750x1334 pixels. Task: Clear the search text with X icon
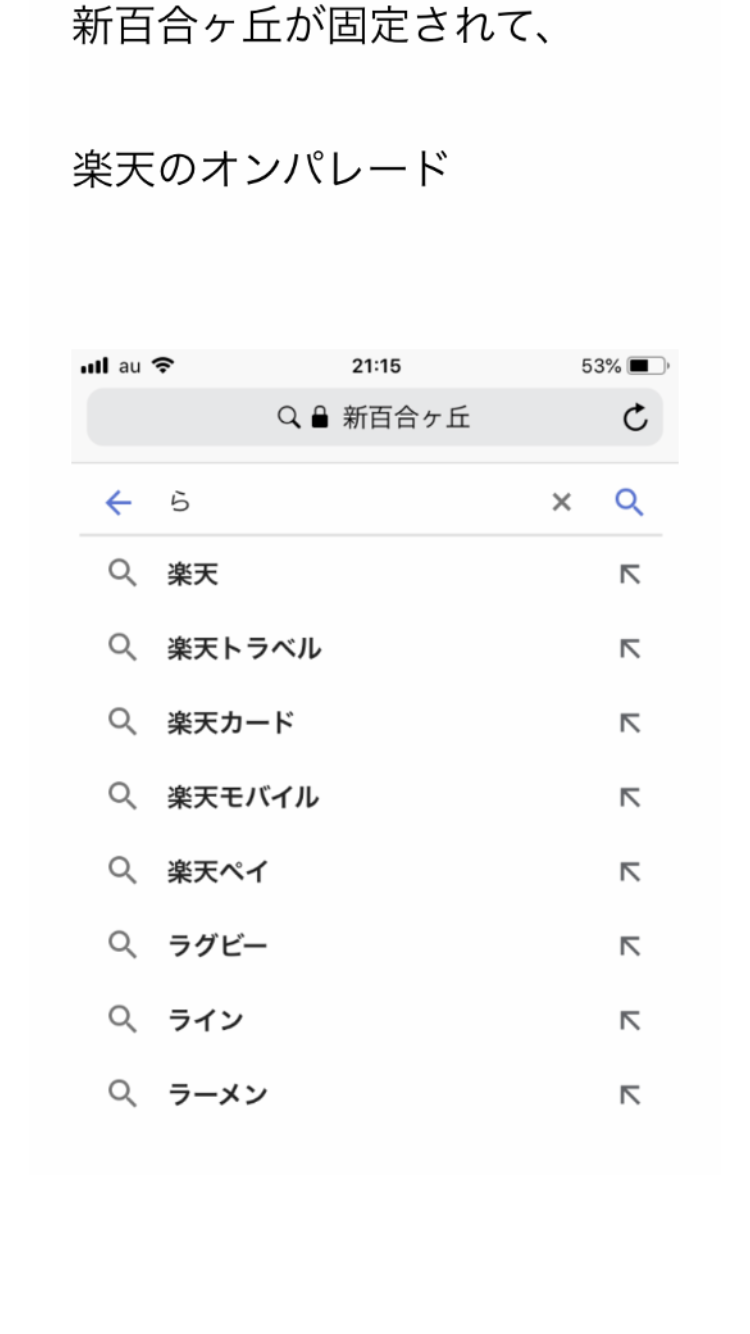[562, 503]
